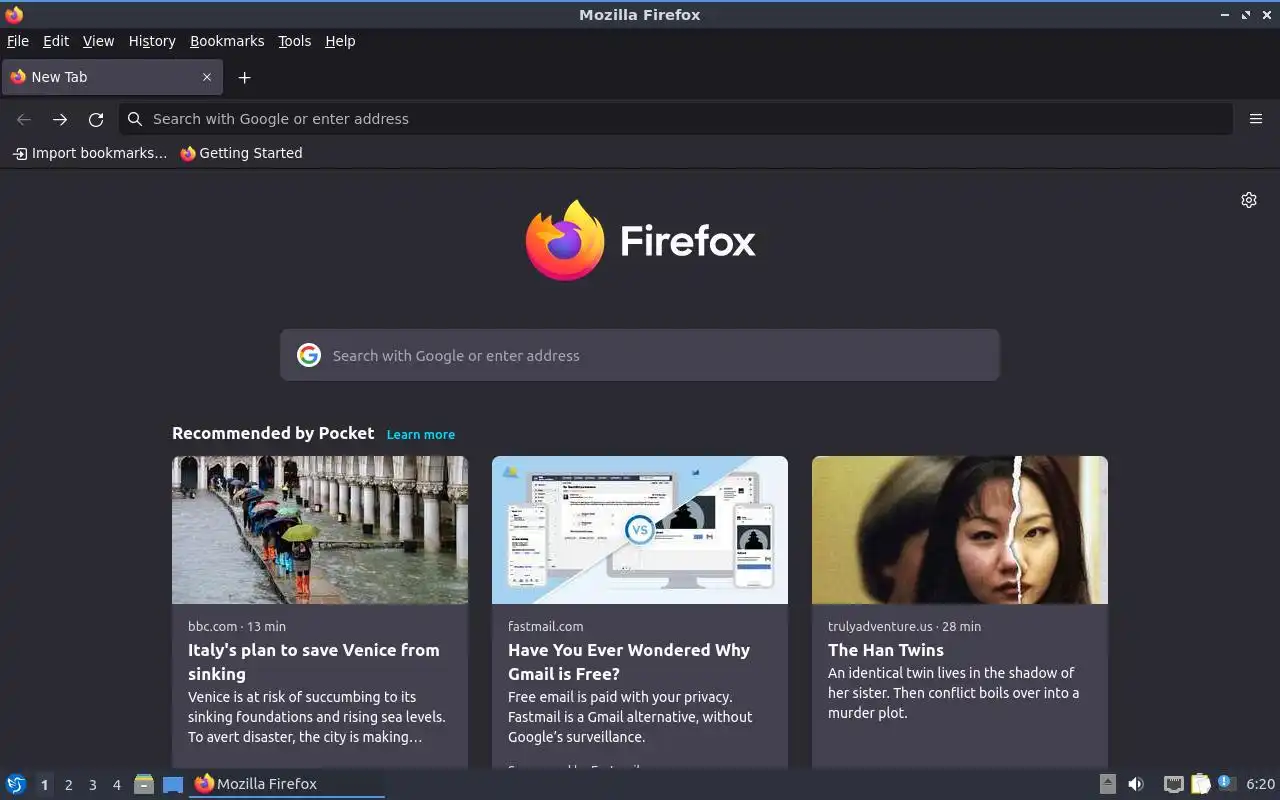
Task: Open Have You Ever Wondered Why Gmail headline
Action: pyautogui.click(x=629, y=662)
